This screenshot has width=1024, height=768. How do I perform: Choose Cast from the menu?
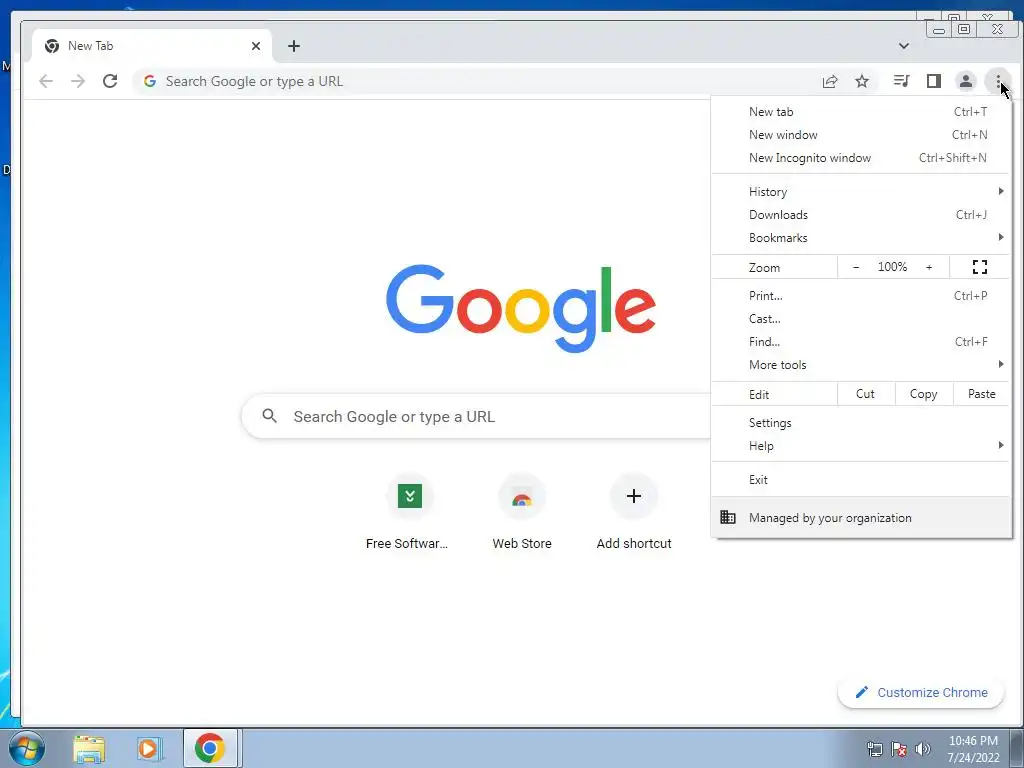click(x=861, y=319)
